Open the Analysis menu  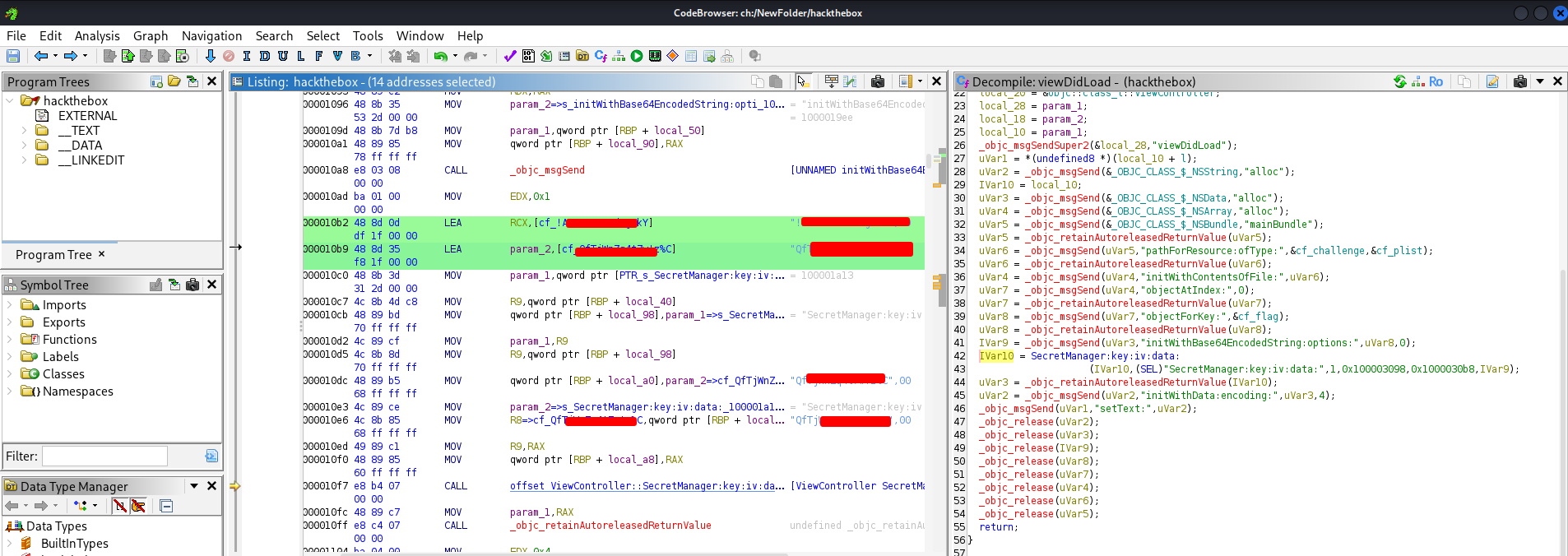pos(97,35)
